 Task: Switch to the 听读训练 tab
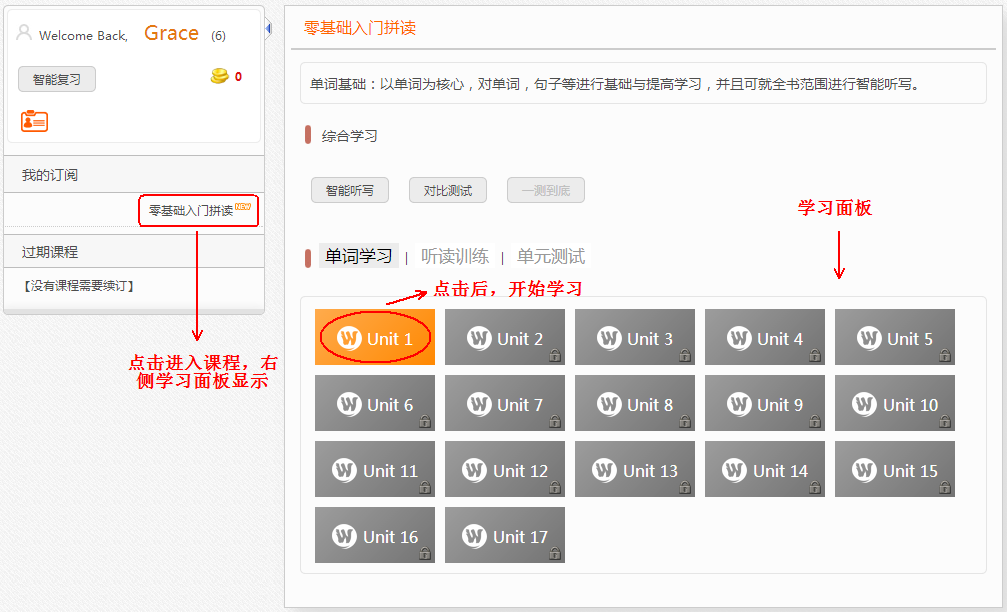pyautogui.click(x=455, y=256)
